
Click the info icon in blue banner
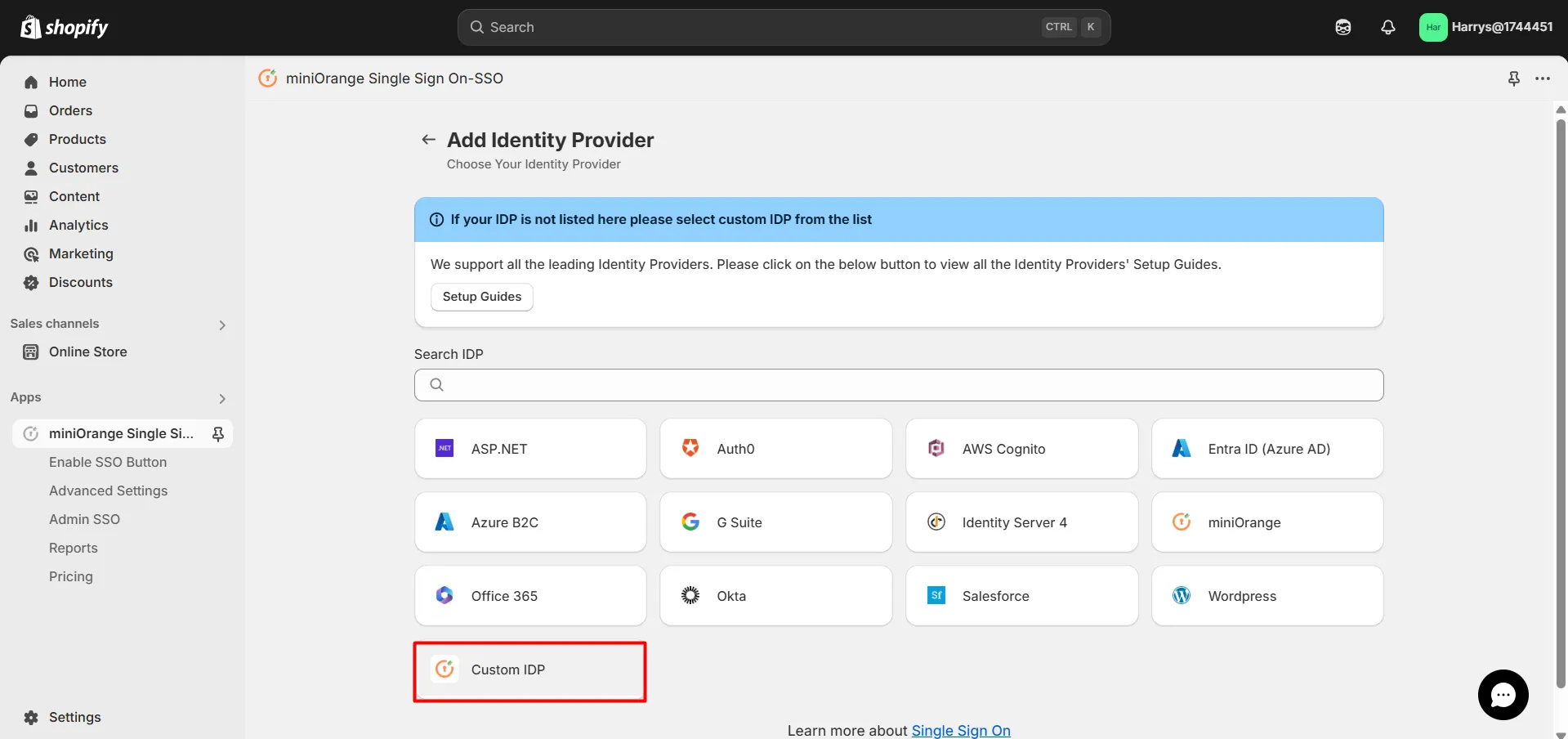[x=436, y=219]
